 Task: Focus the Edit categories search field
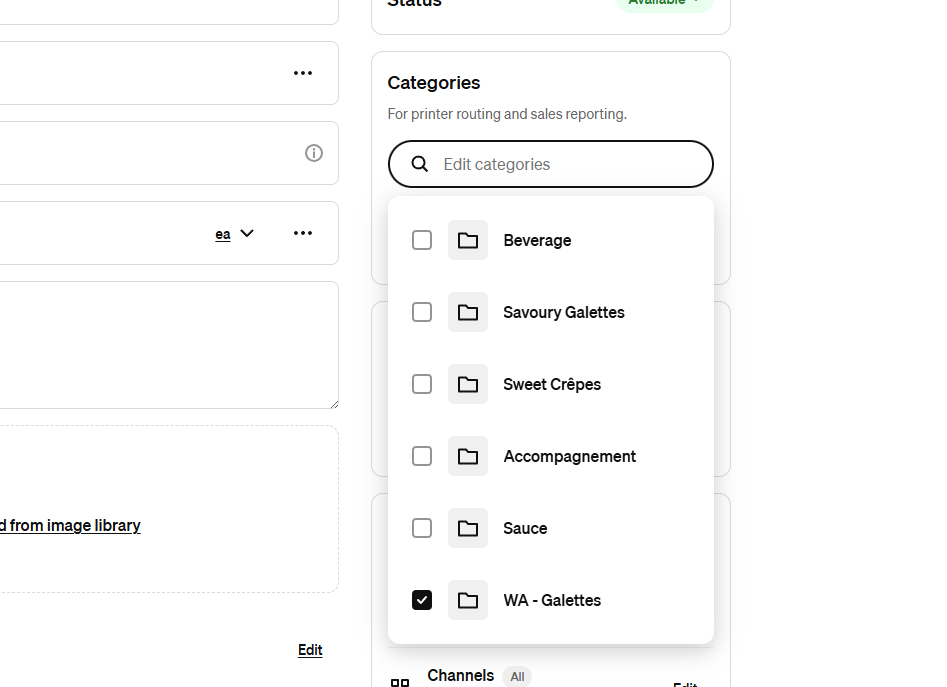coord(551,164)
